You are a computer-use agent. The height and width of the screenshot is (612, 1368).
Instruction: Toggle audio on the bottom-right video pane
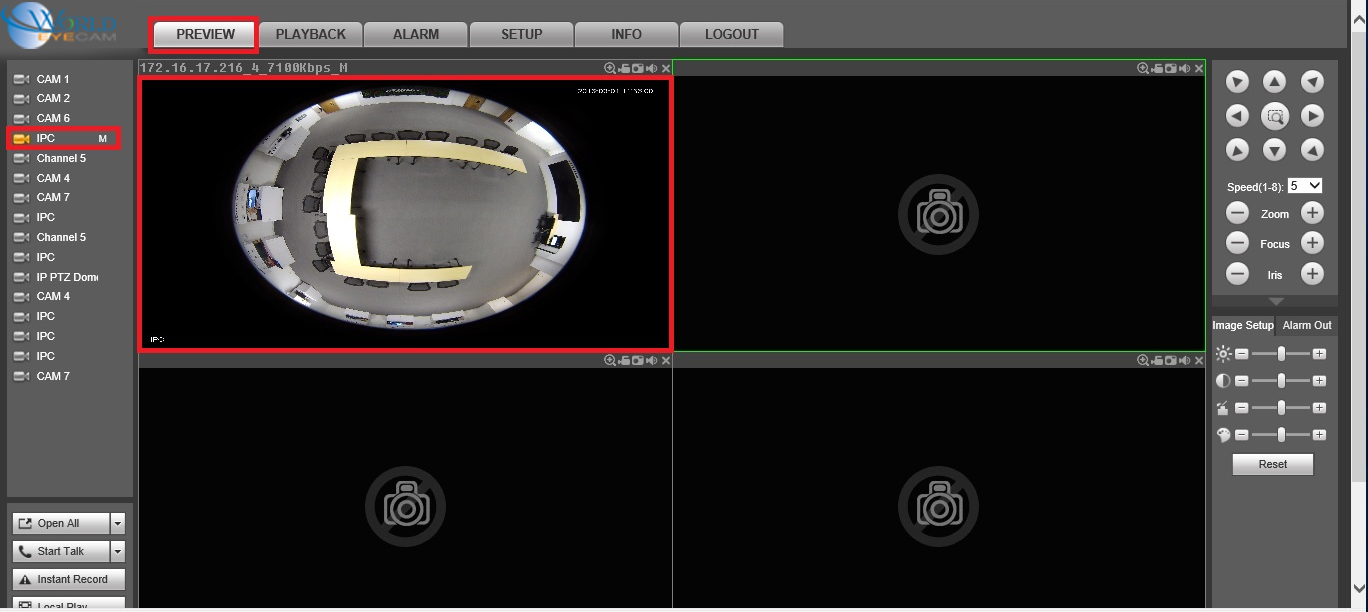coord(1185,360)
